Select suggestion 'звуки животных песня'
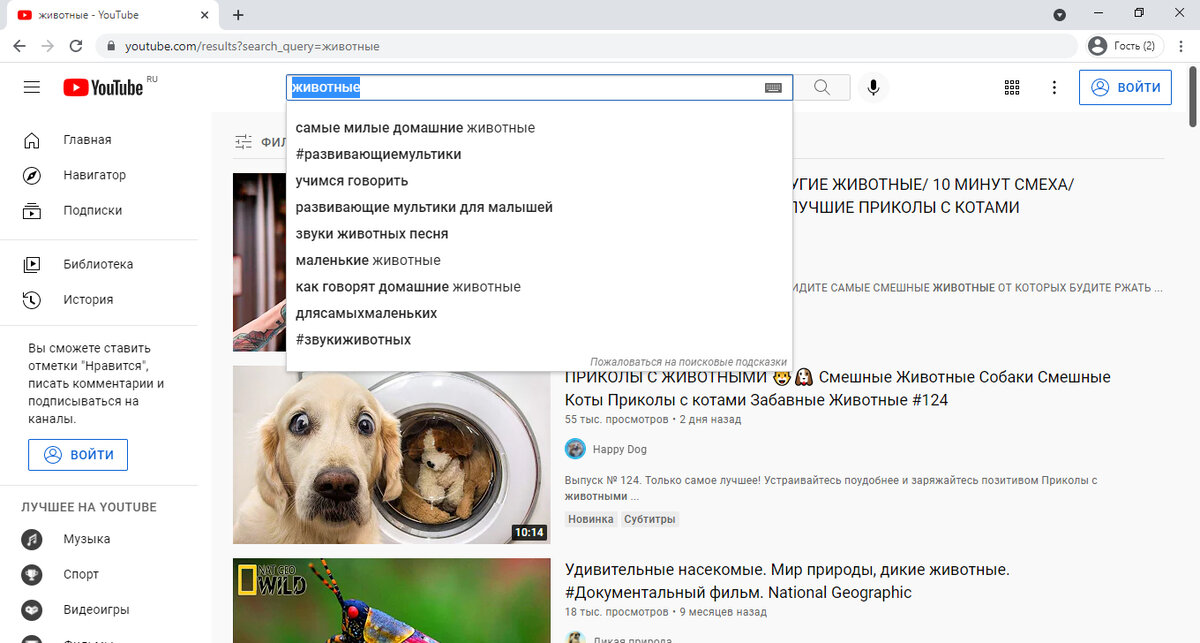The image size is (1200, 643). [x=371, y=233]
